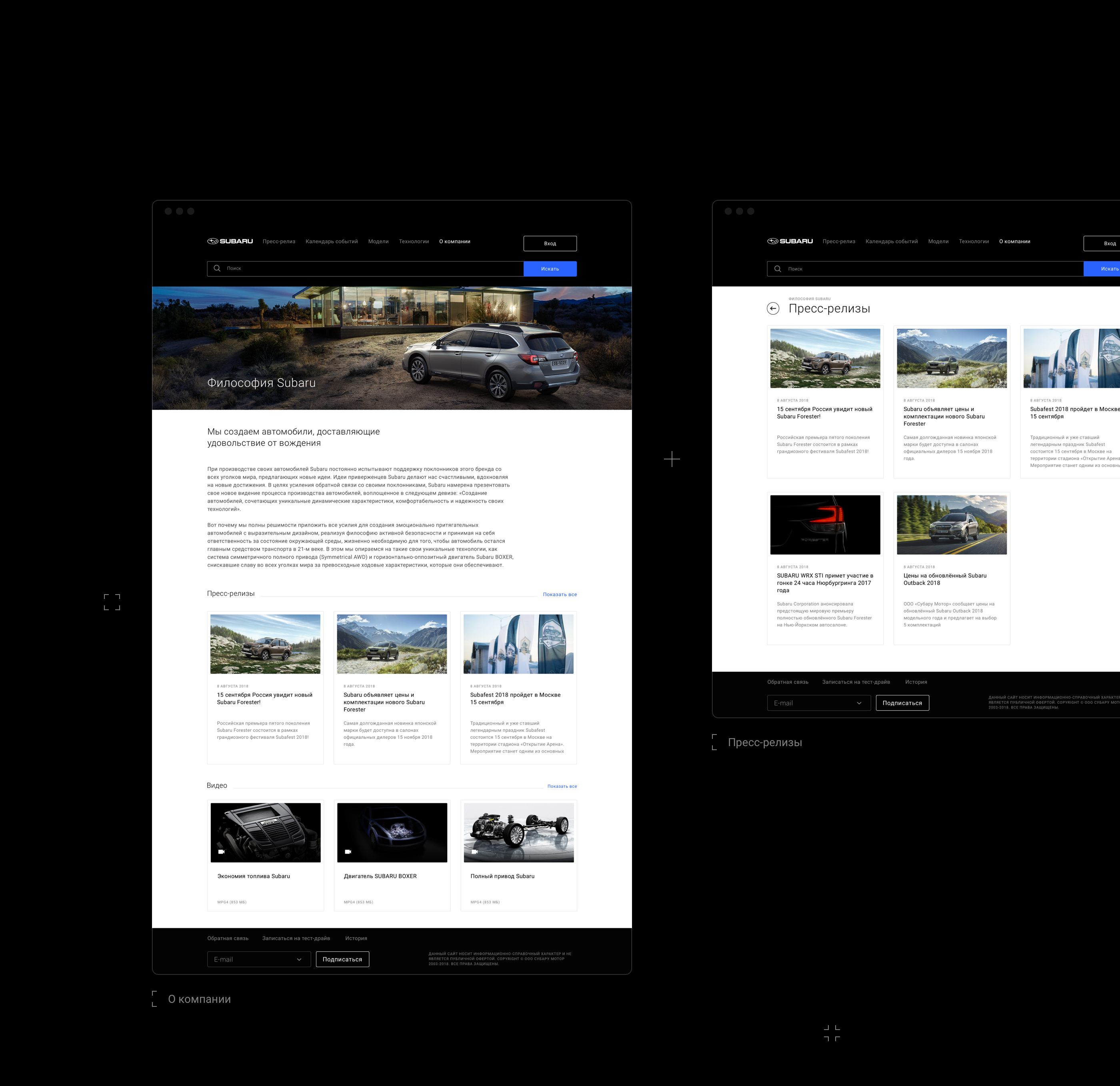
Task: Open Обратная связь link in the right window footer
Action: [x=788, y=682]
